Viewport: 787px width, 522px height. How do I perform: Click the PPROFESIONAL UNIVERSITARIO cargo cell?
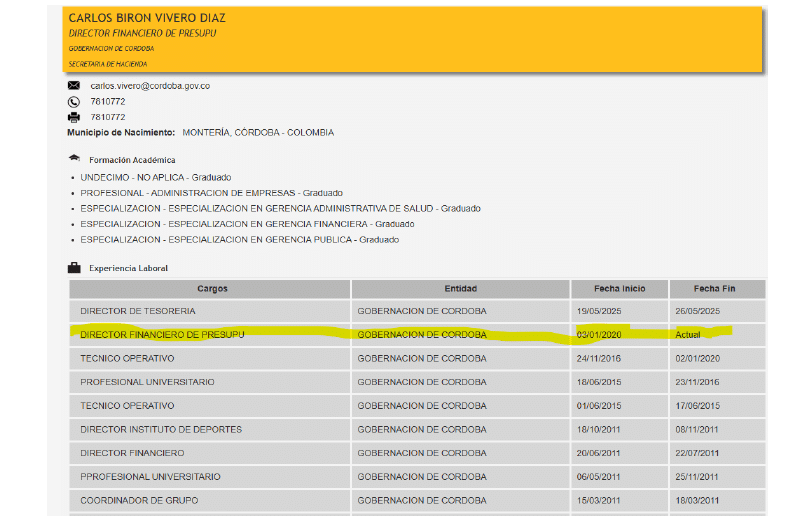point(210,477)
